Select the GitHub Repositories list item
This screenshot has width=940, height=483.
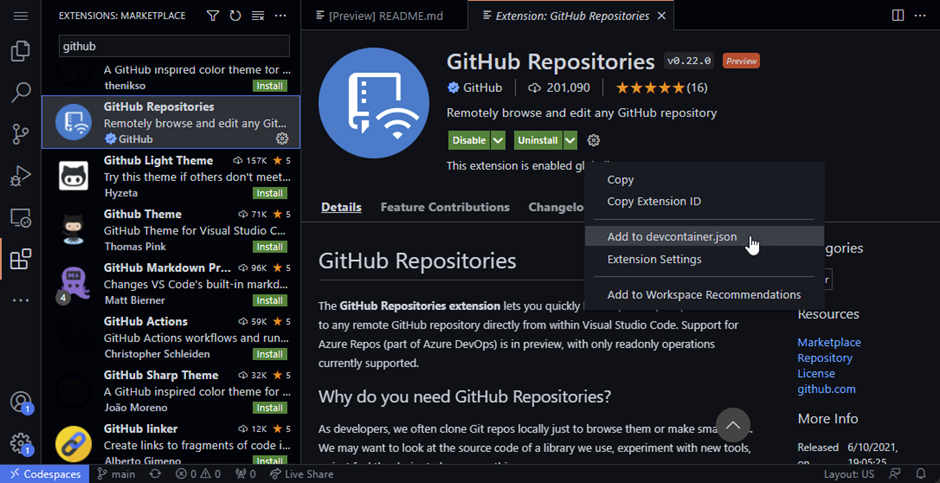[171, 122]
